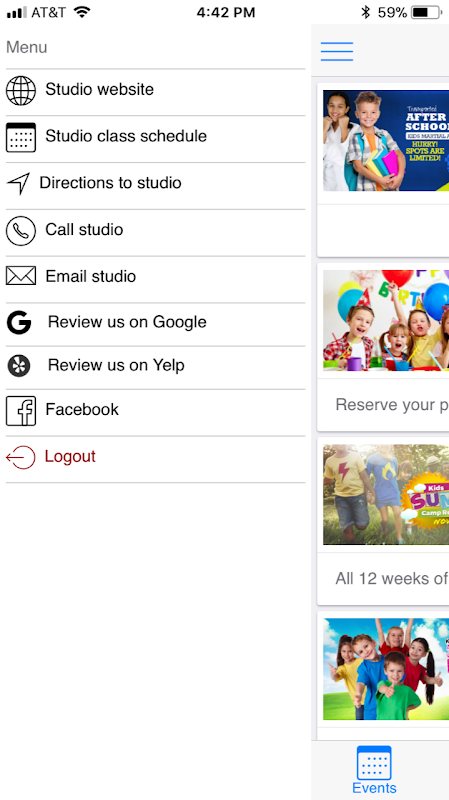Tap the Yelp icon

point(19,366)
